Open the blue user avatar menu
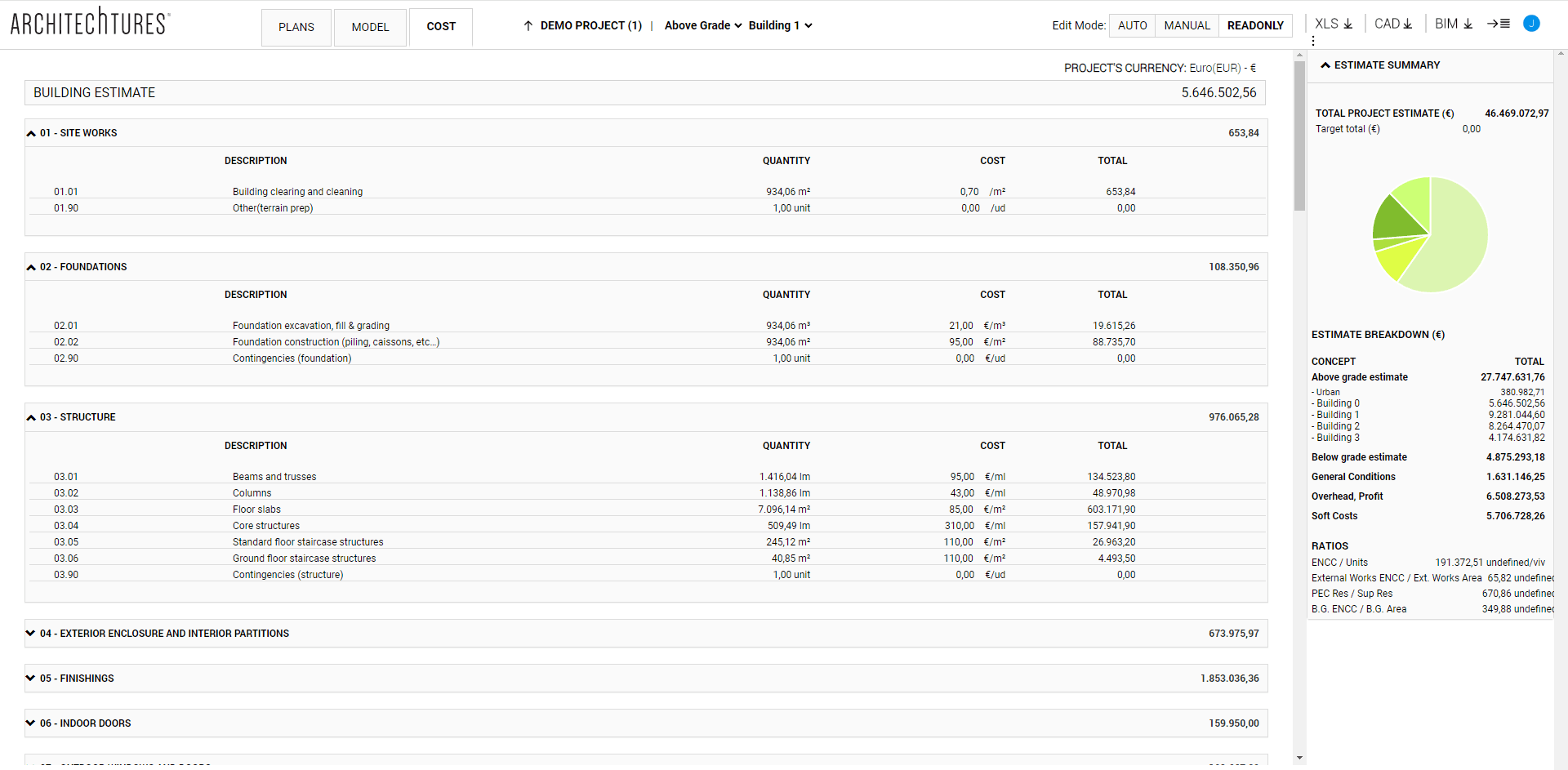 pos(1531,24)
